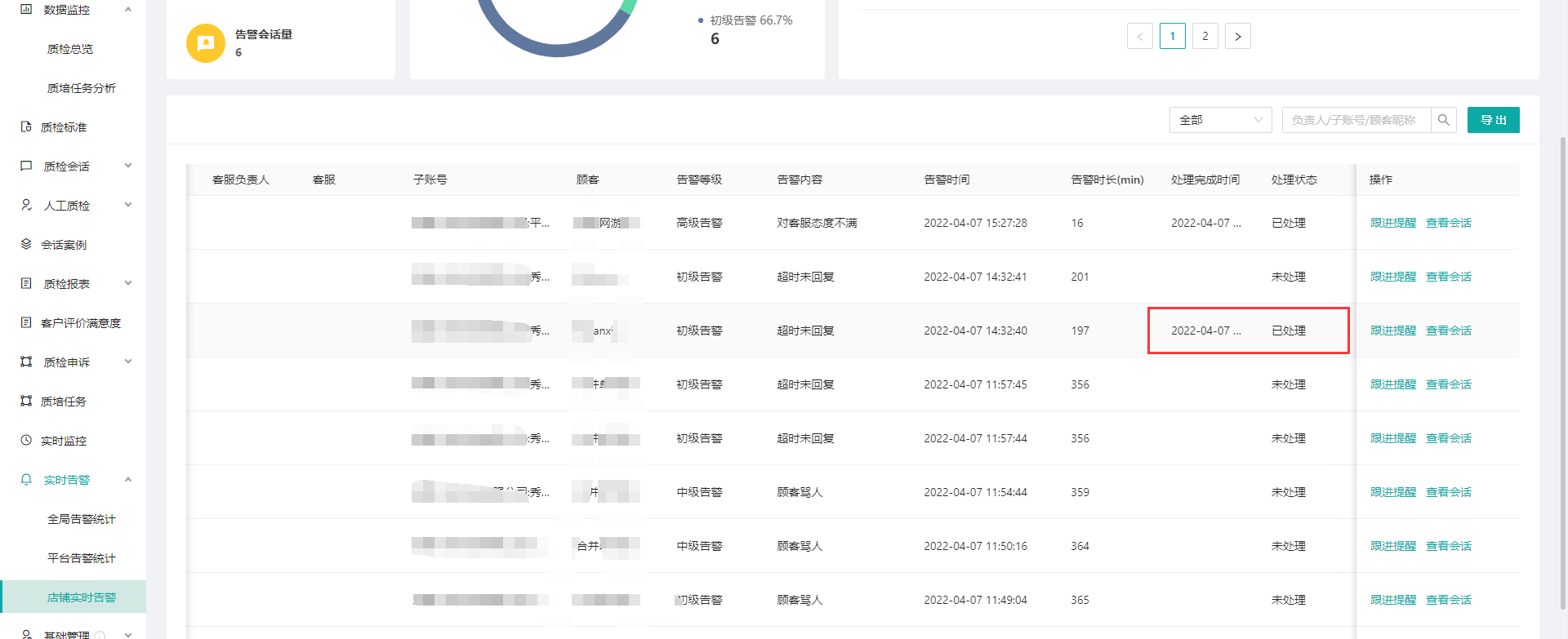This screenshot has height=639, width=1568.
Task: Click 高级告警 level cell
Action: pyautogui.click(x=699, y=223)
